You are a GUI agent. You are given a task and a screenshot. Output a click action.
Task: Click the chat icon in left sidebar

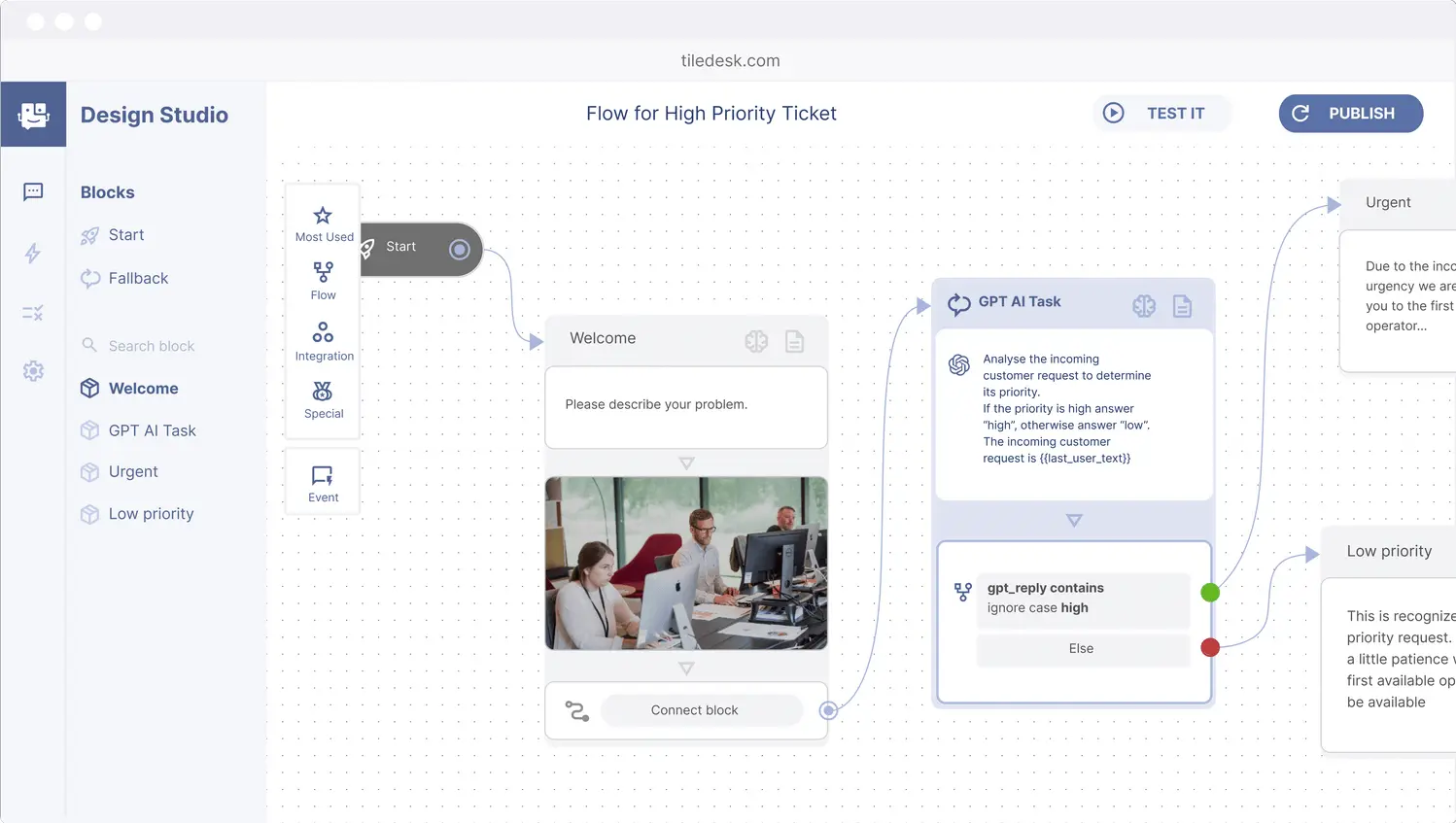tap(33, 191)
